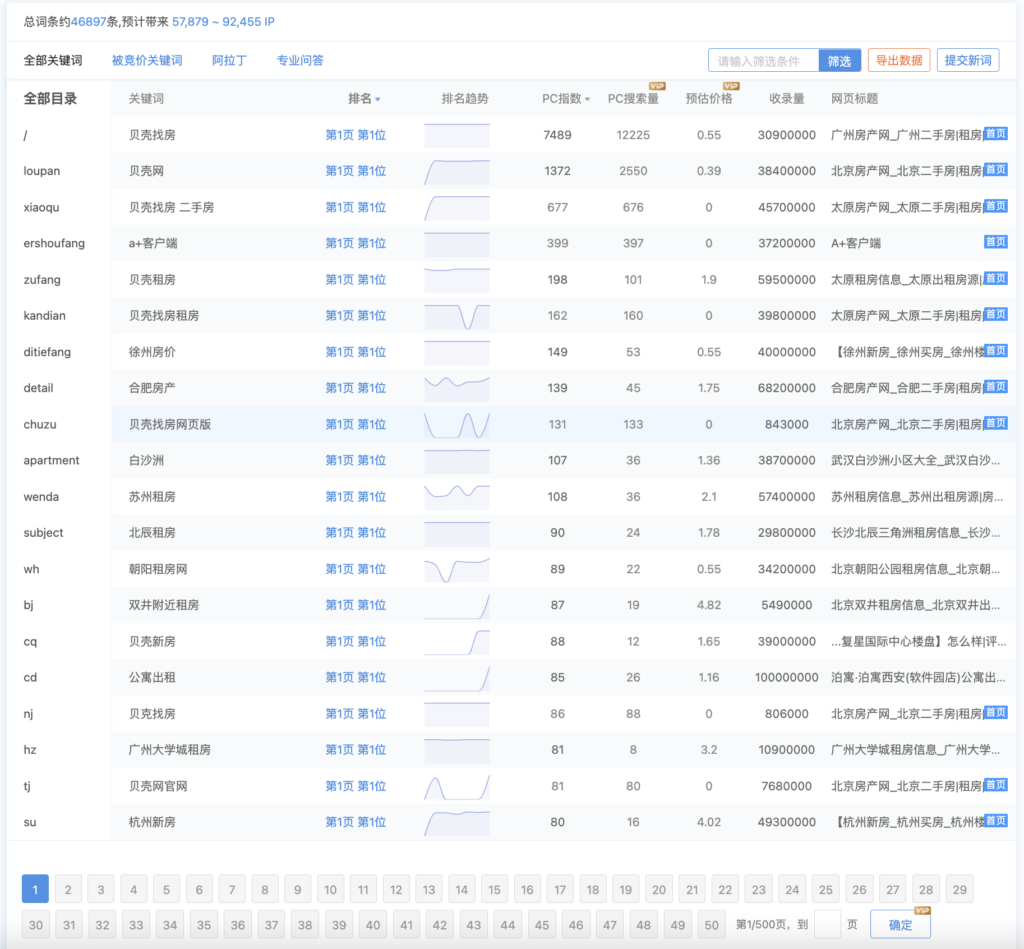Click 确定 page jump button
The height and width of the screenshot is (949, 1024).
coord(901,925)
